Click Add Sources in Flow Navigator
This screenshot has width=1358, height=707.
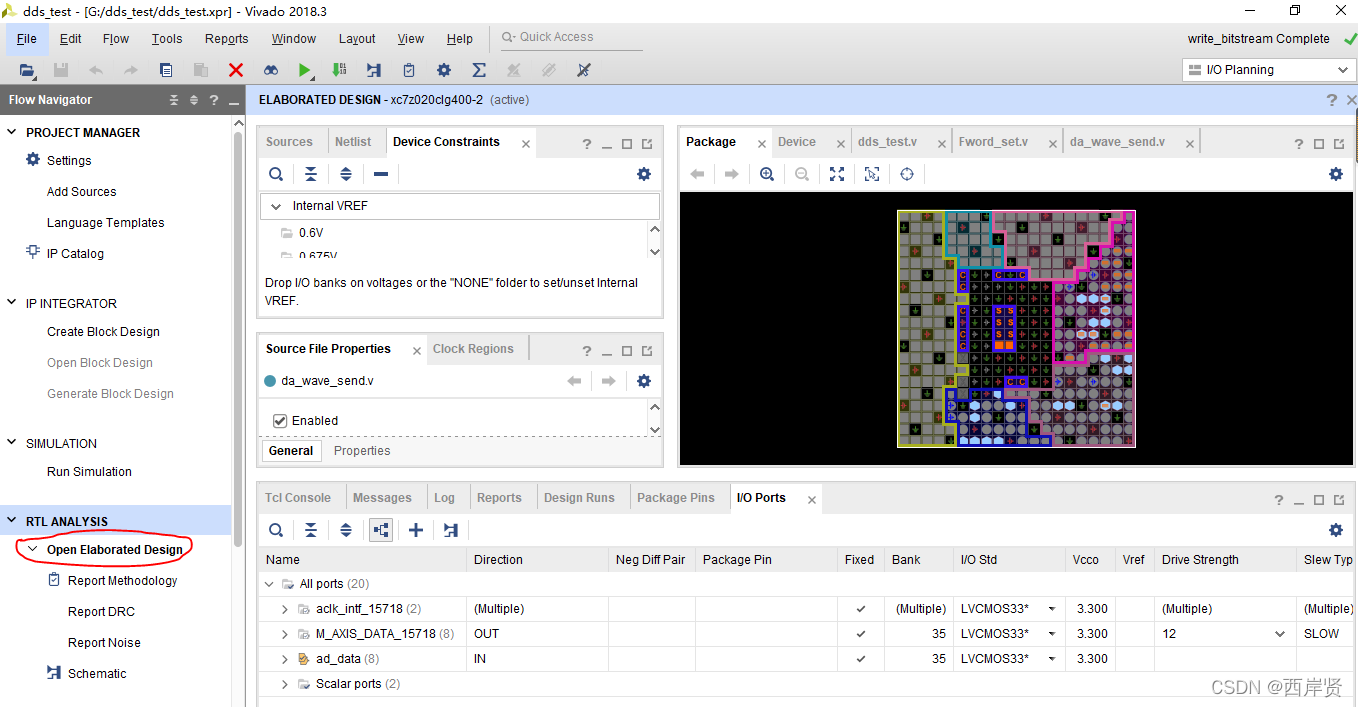pyautogui.click(x=81, y=192)
